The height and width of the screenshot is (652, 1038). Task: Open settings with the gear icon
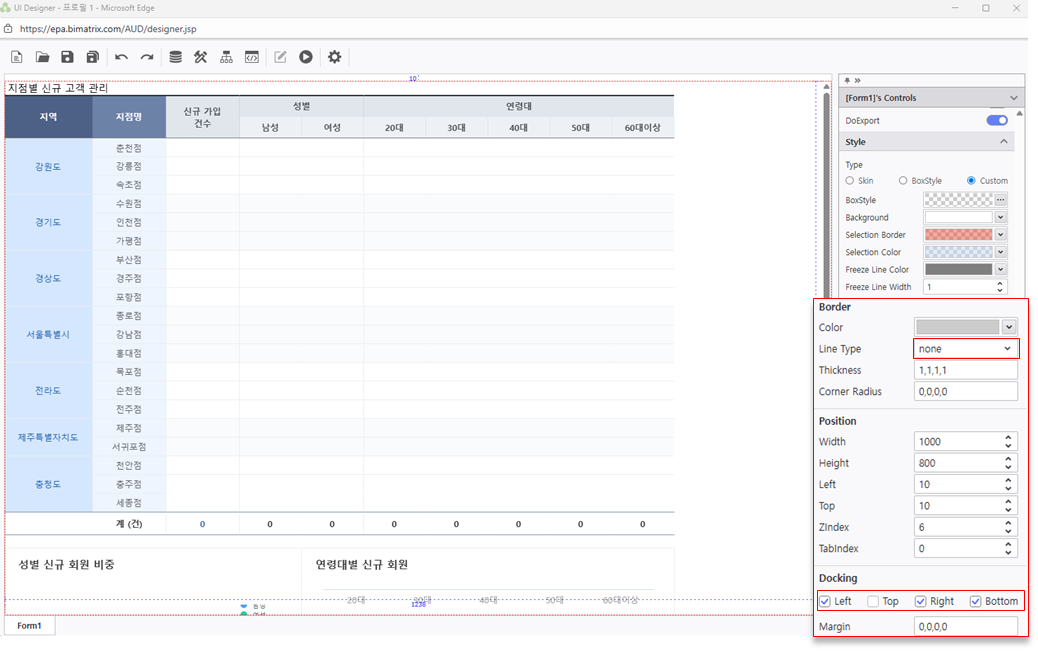pos(335,57)
